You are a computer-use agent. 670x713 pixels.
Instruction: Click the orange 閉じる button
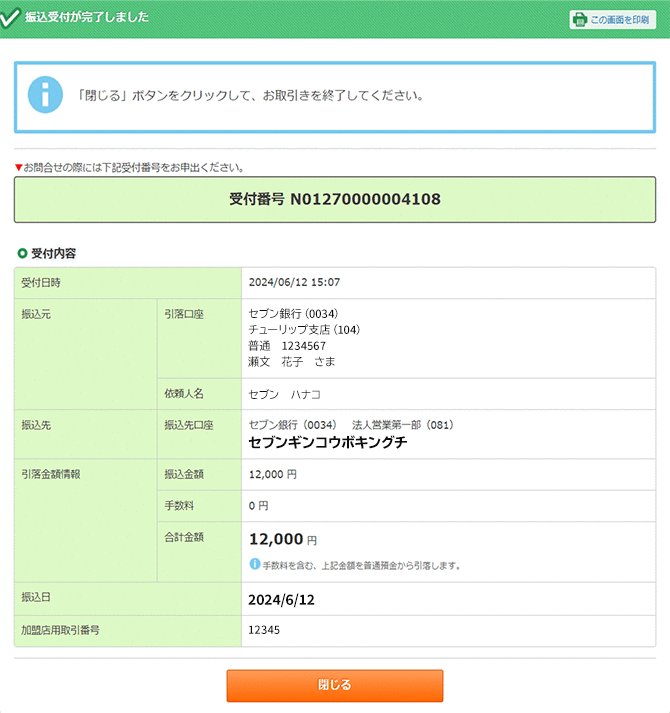pyautogui.click(x=335, y=685)
